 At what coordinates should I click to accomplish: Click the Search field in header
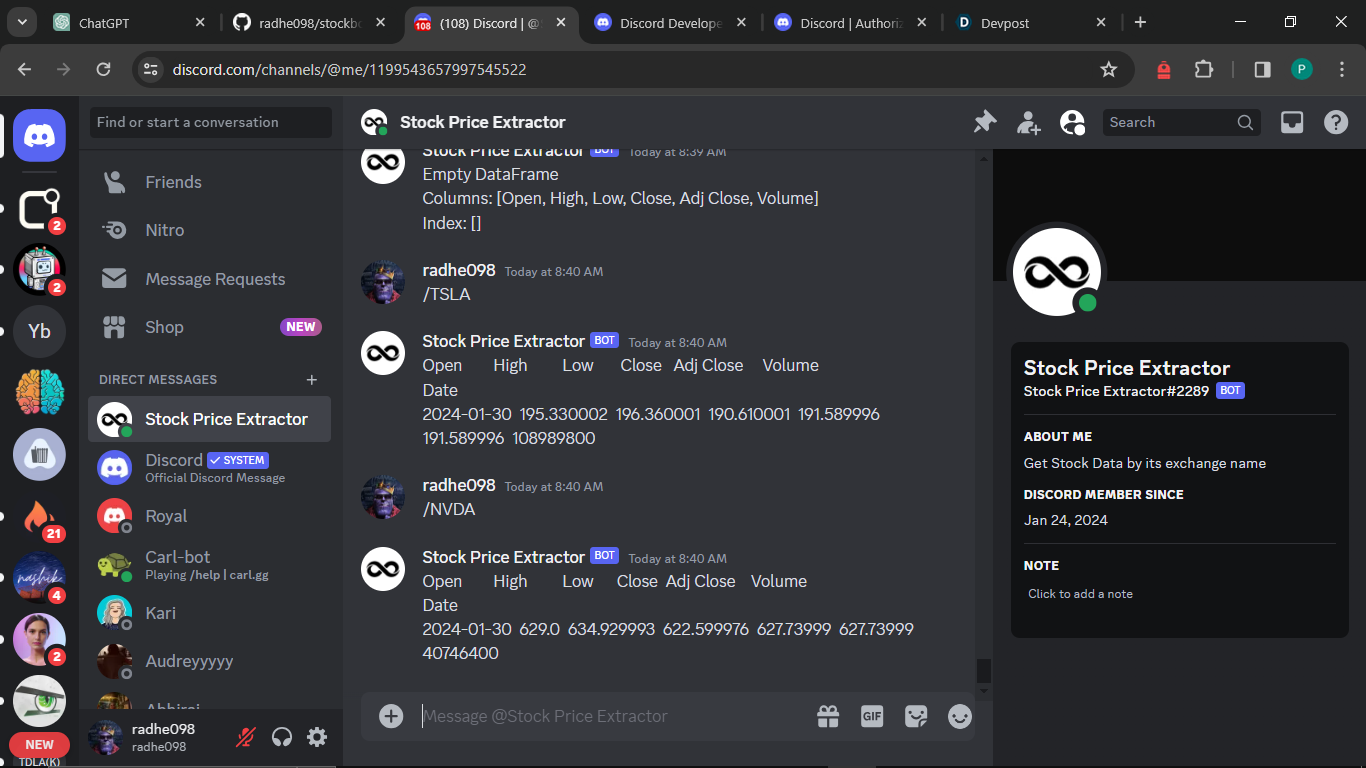tap(1181, 122)
